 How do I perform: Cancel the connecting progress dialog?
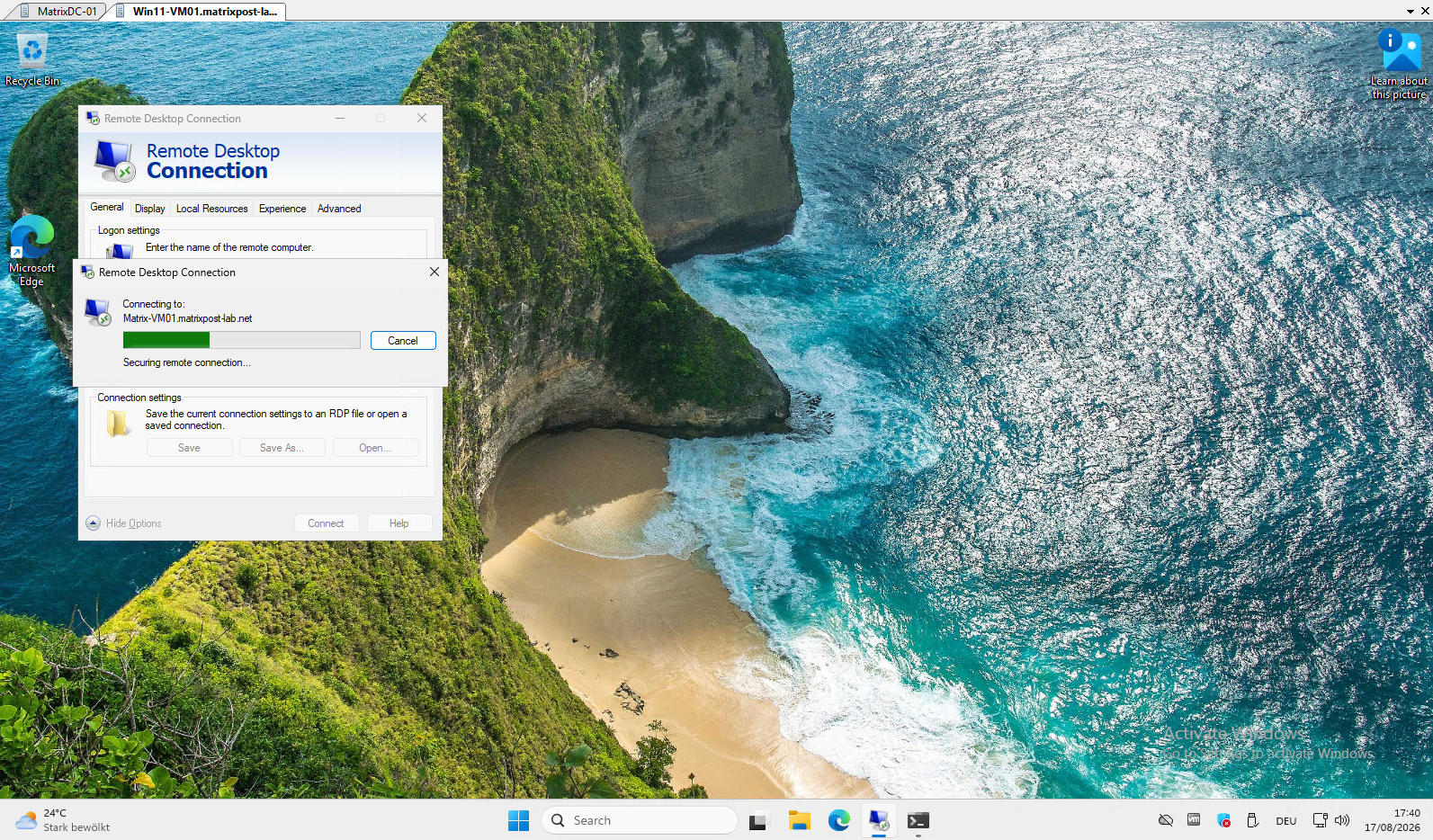pos(403,341)
